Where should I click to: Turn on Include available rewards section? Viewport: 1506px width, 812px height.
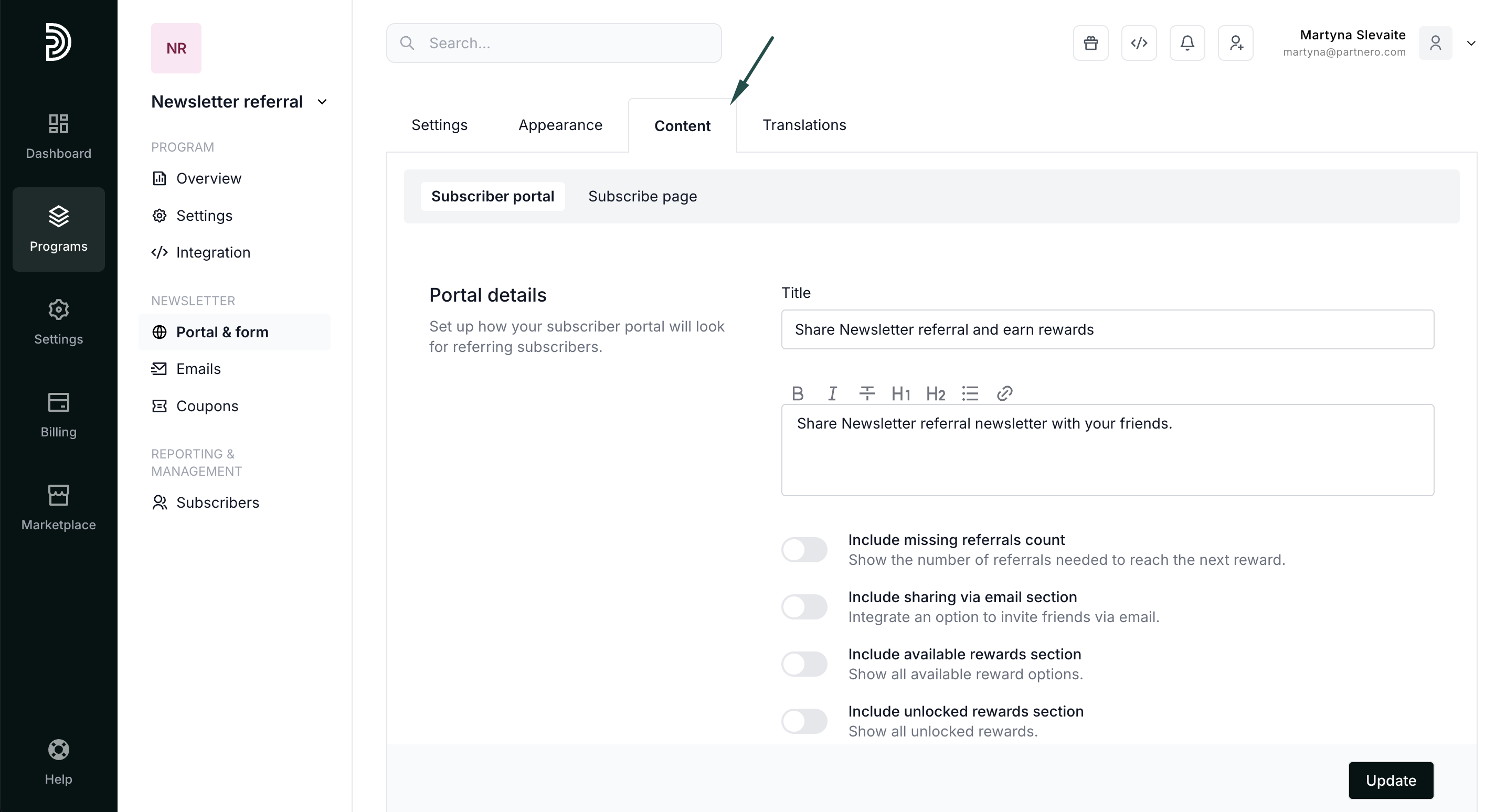[x=804, y=664]
